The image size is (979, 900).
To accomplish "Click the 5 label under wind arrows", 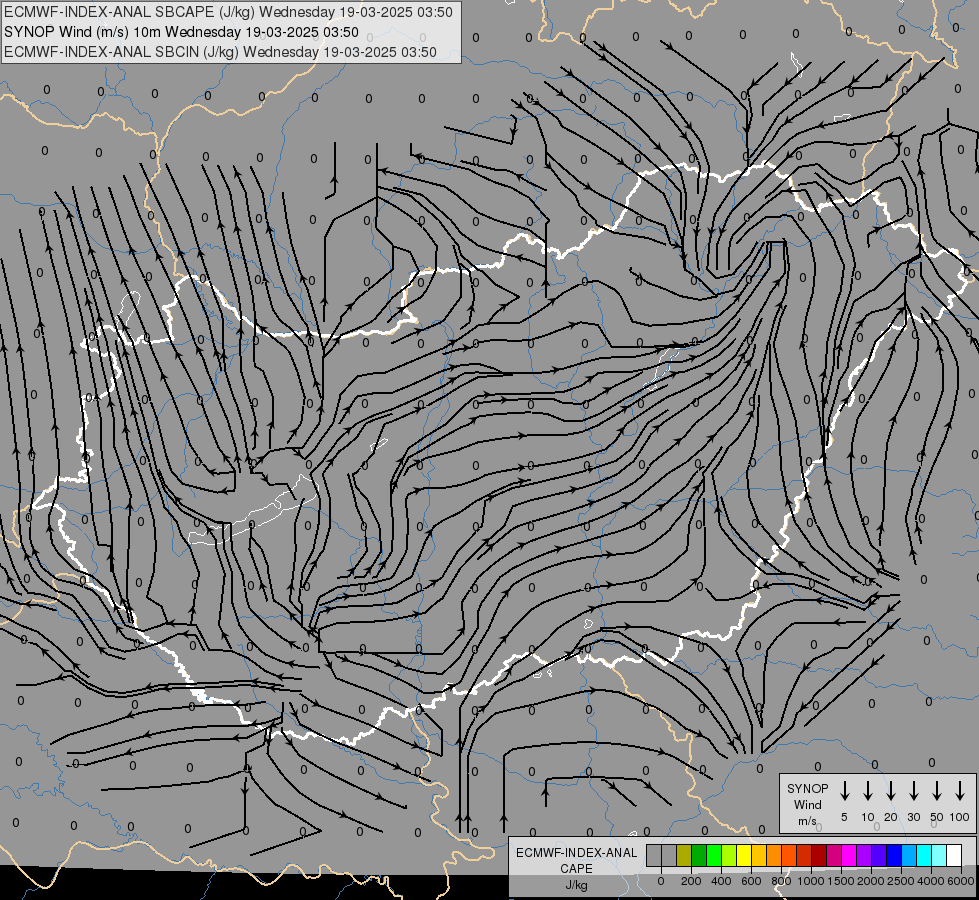I will [x=844, y=817].
